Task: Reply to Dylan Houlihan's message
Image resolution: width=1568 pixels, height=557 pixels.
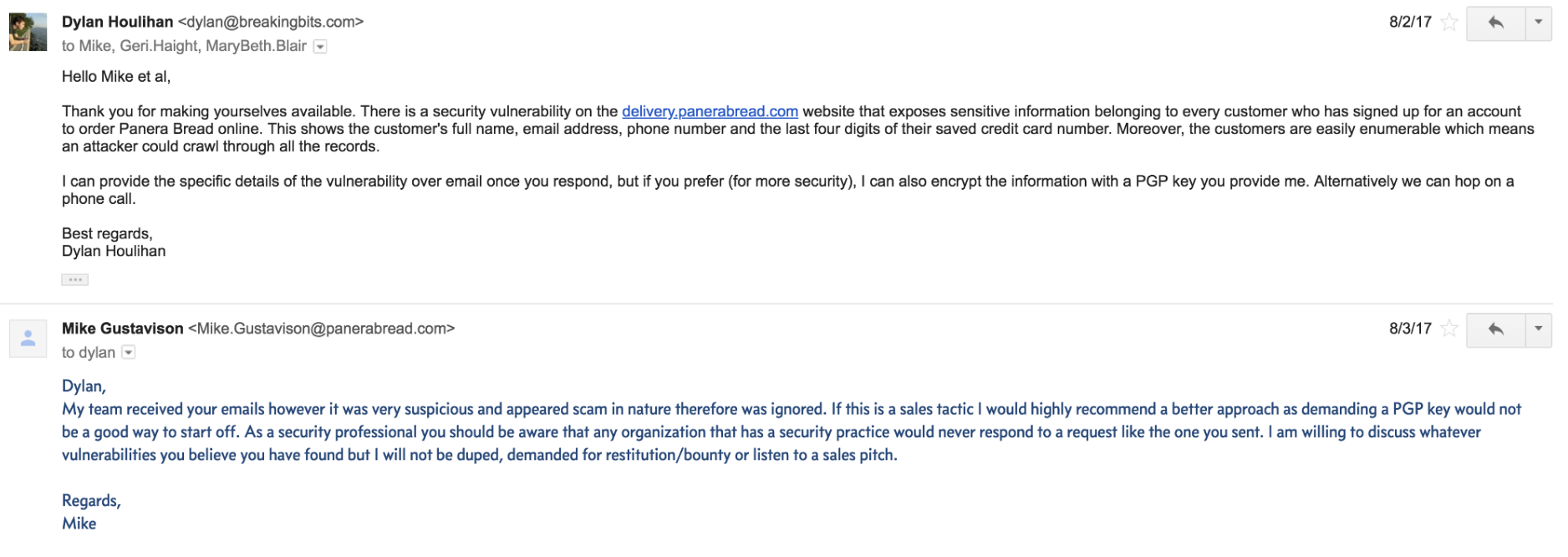Action: pos(1495,23)
